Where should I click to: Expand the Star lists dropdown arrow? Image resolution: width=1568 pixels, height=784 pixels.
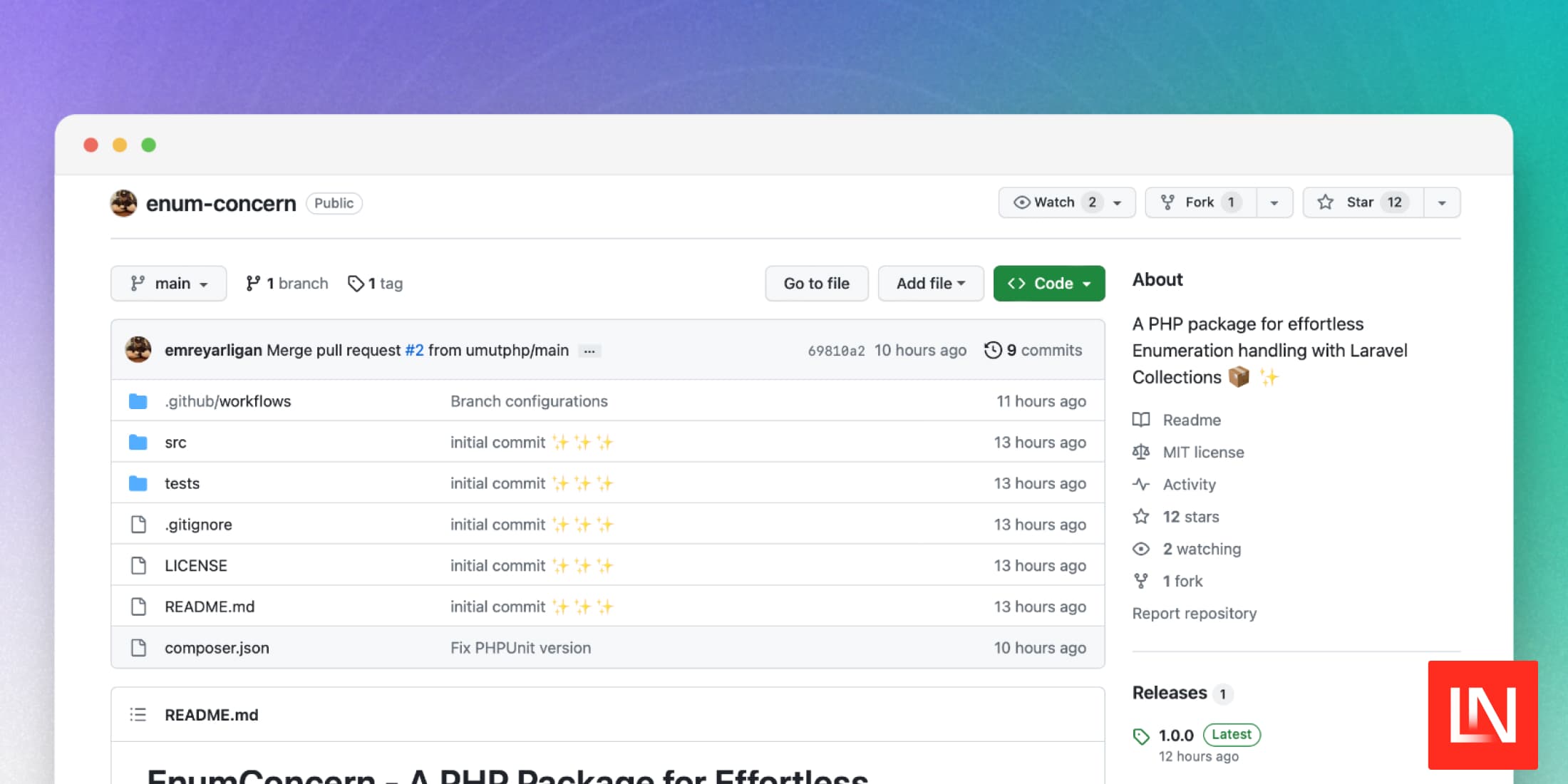(1442, 202)
